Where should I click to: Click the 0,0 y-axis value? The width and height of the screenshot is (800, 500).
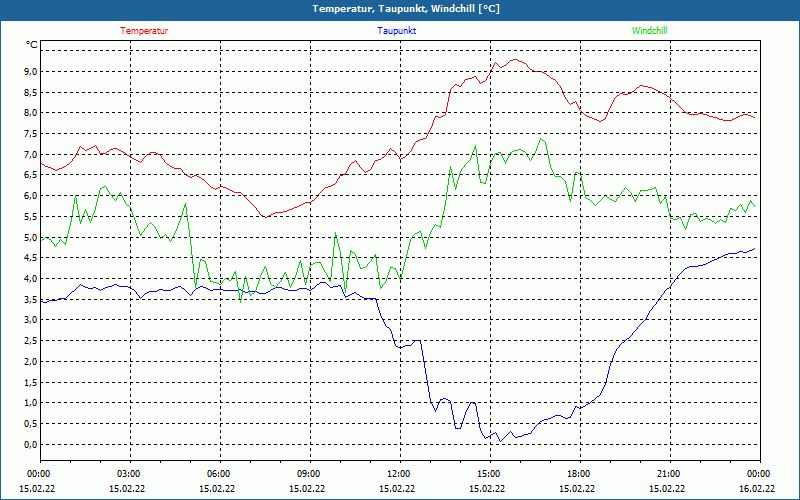(31, 444)
